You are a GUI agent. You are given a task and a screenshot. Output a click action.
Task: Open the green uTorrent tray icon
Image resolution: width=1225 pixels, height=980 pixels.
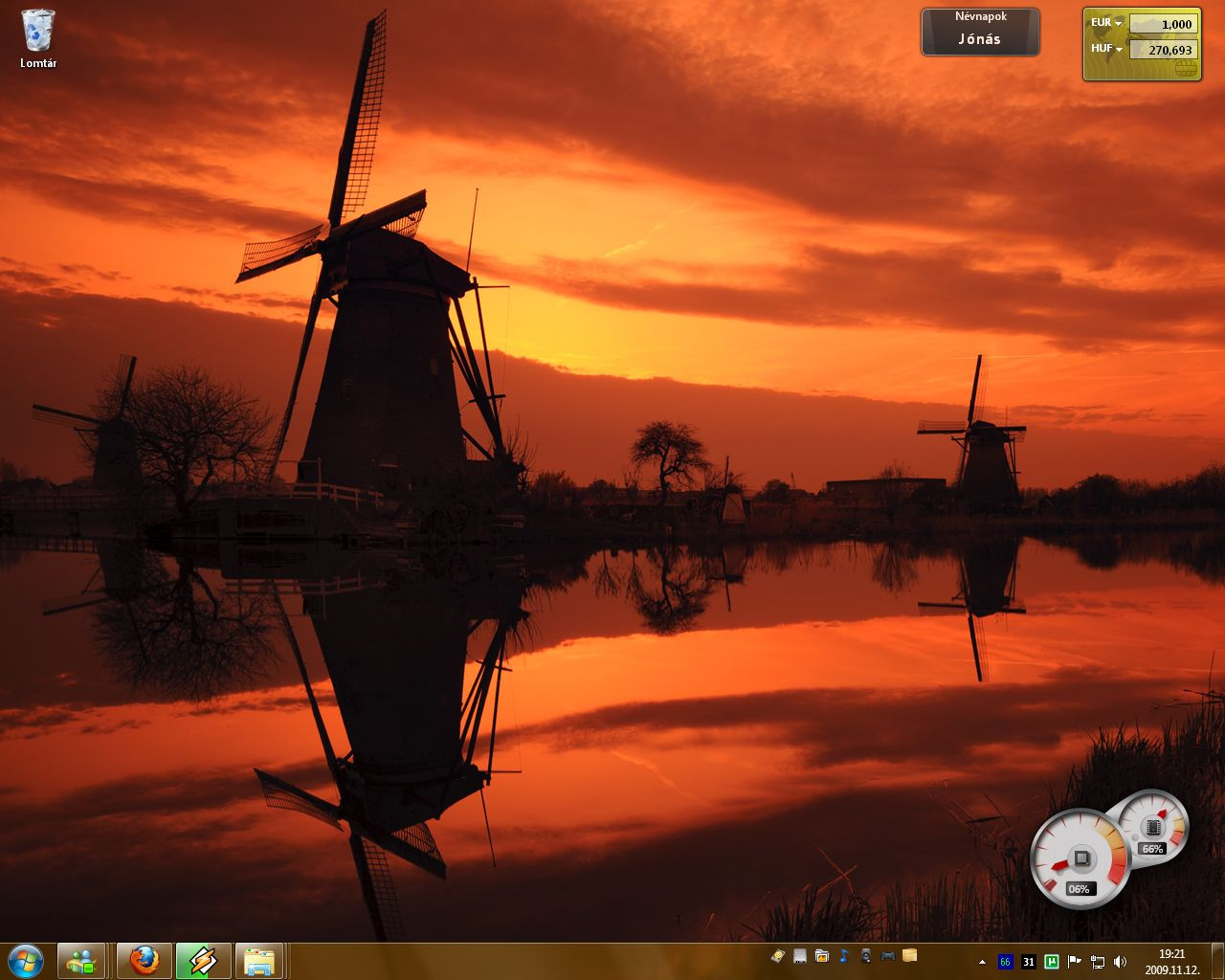[x=1052, y=962]
